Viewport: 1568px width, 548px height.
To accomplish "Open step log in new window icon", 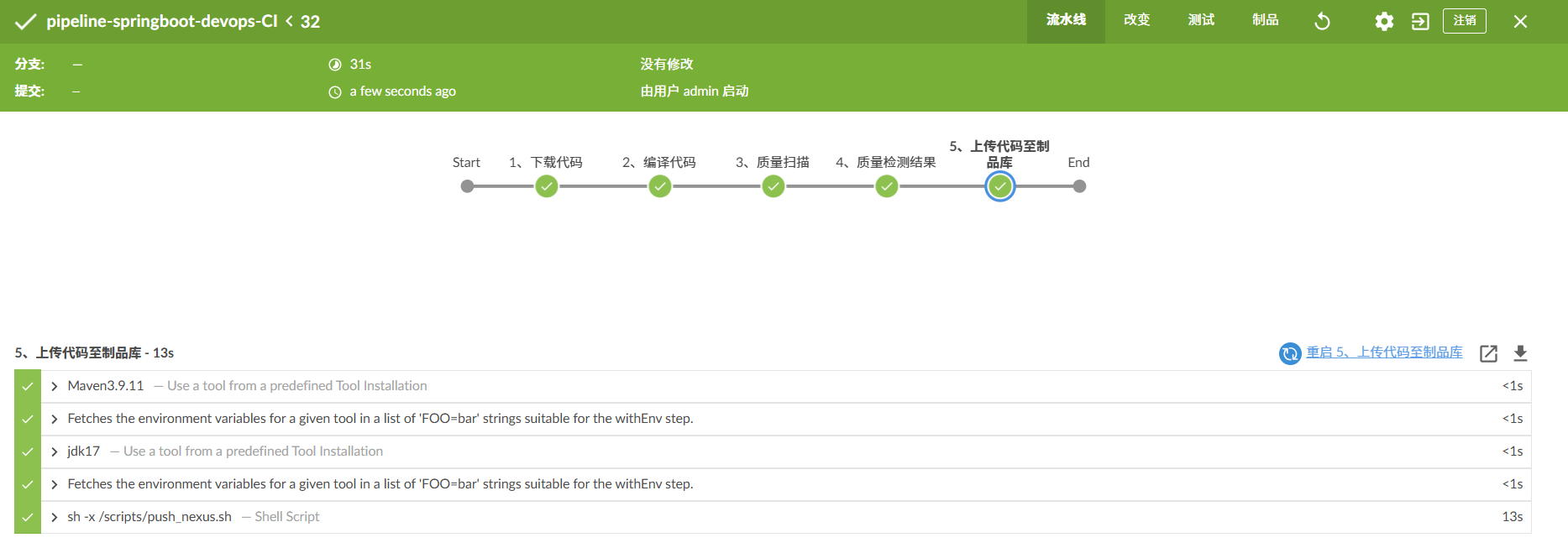I will coord(1488,353).
